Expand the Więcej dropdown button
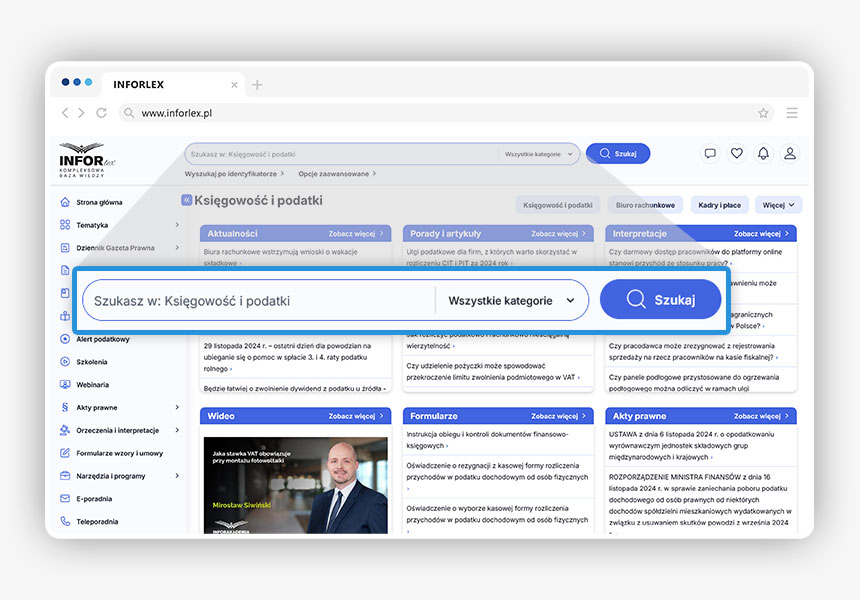Viewport: 860px width, 600px height. [779, 205]
